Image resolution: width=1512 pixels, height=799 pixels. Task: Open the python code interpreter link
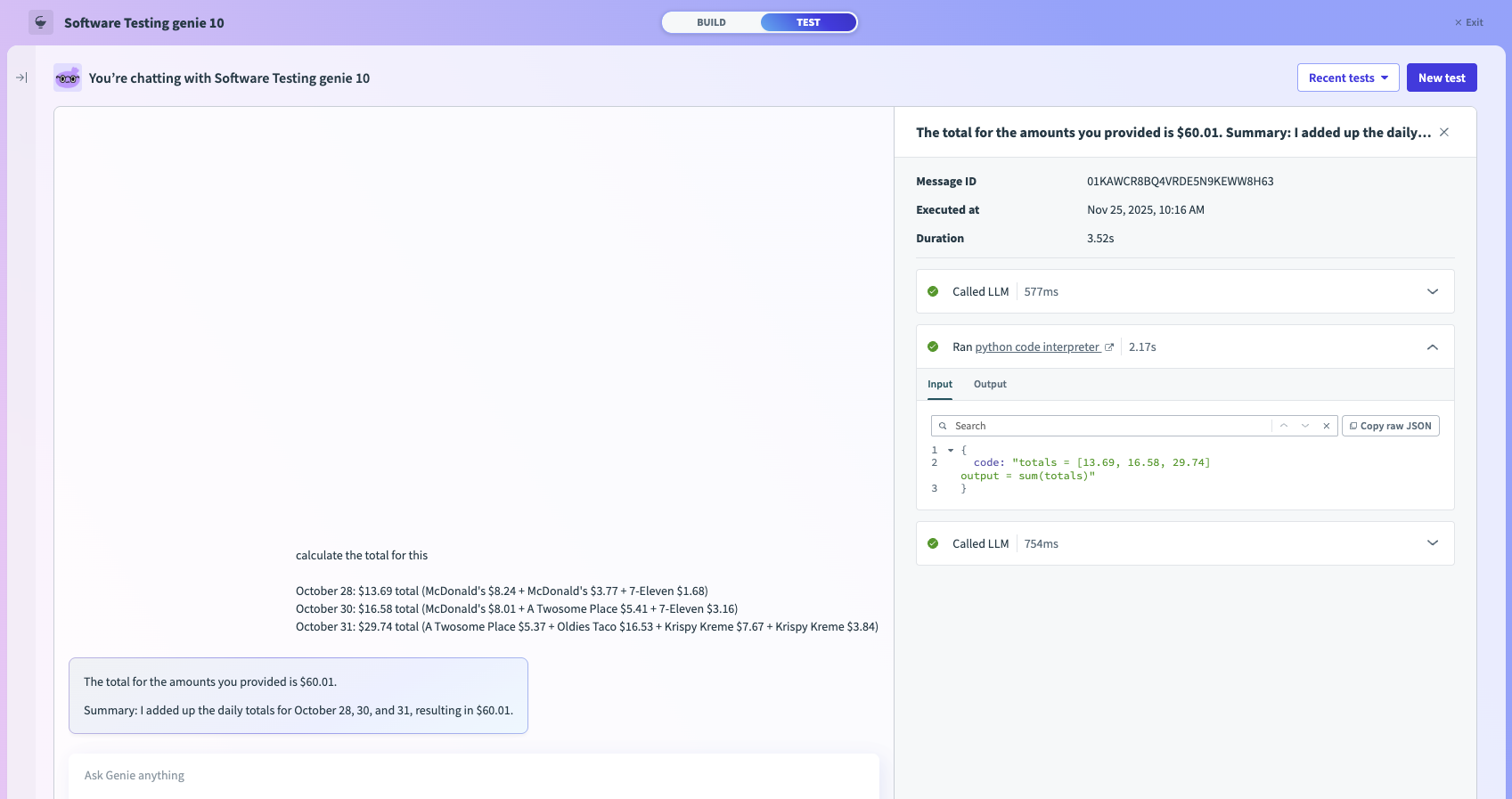(1037, 347)
